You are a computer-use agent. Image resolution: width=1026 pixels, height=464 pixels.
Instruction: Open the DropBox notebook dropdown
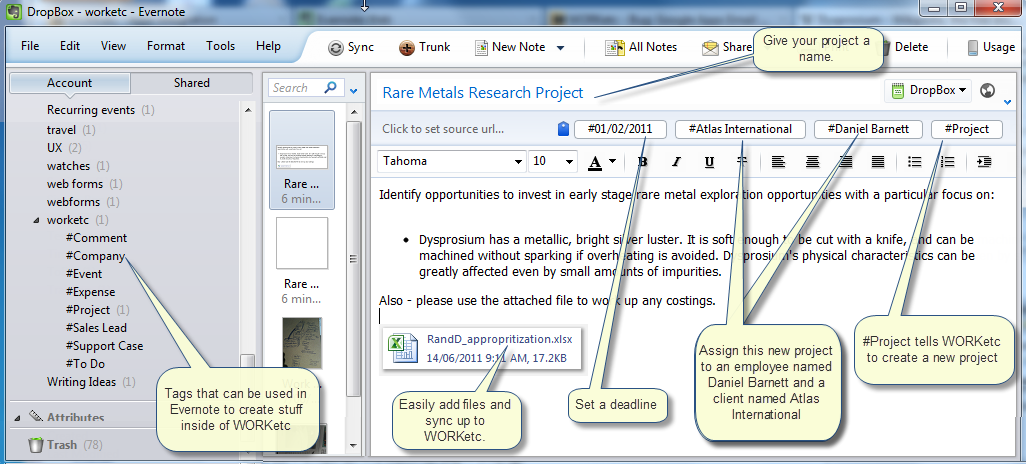click(x=929, y=91)
